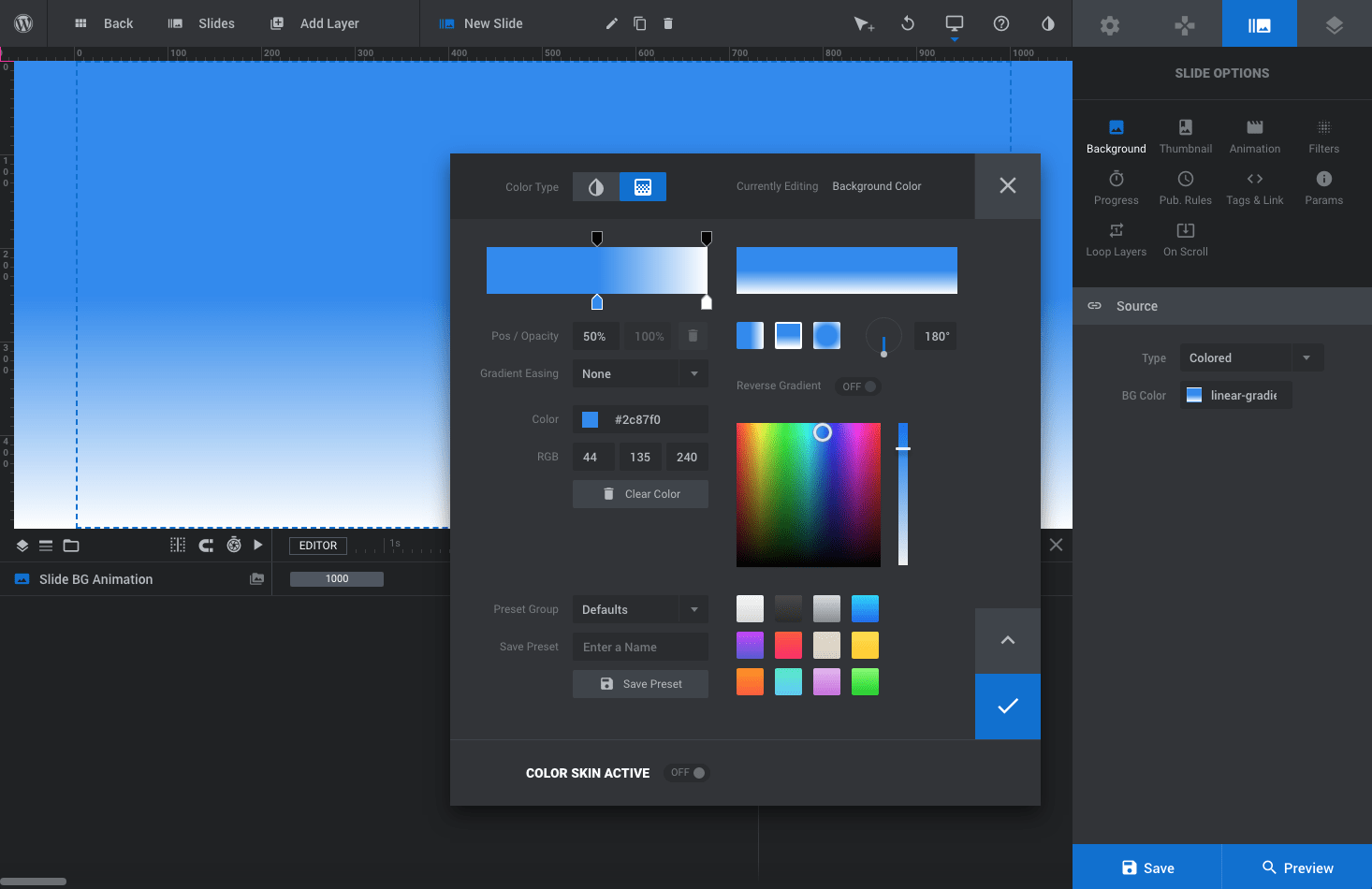Expand the Preset Group Defaults dropdown
Viewport: 1372px width, 889px height.
pyautogui.click(x=640, y=609)
